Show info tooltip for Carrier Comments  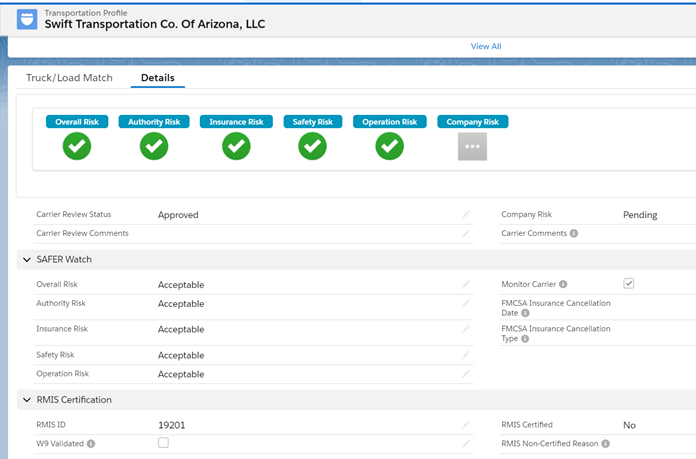coord(574,233)
